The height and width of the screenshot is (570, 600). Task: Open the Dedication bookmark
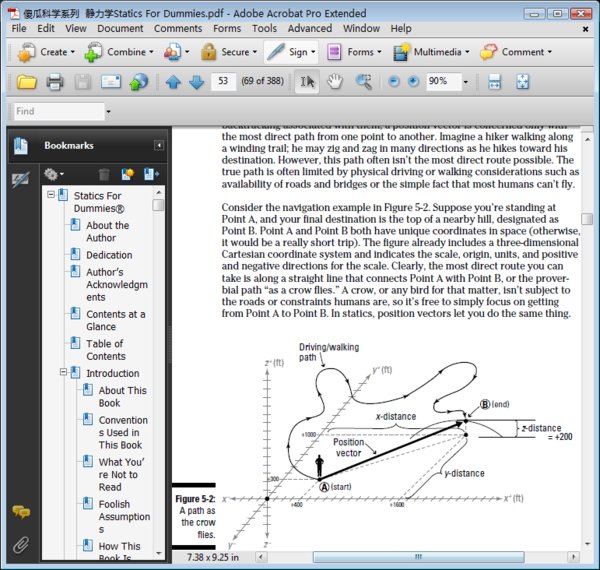click(109, 255)
